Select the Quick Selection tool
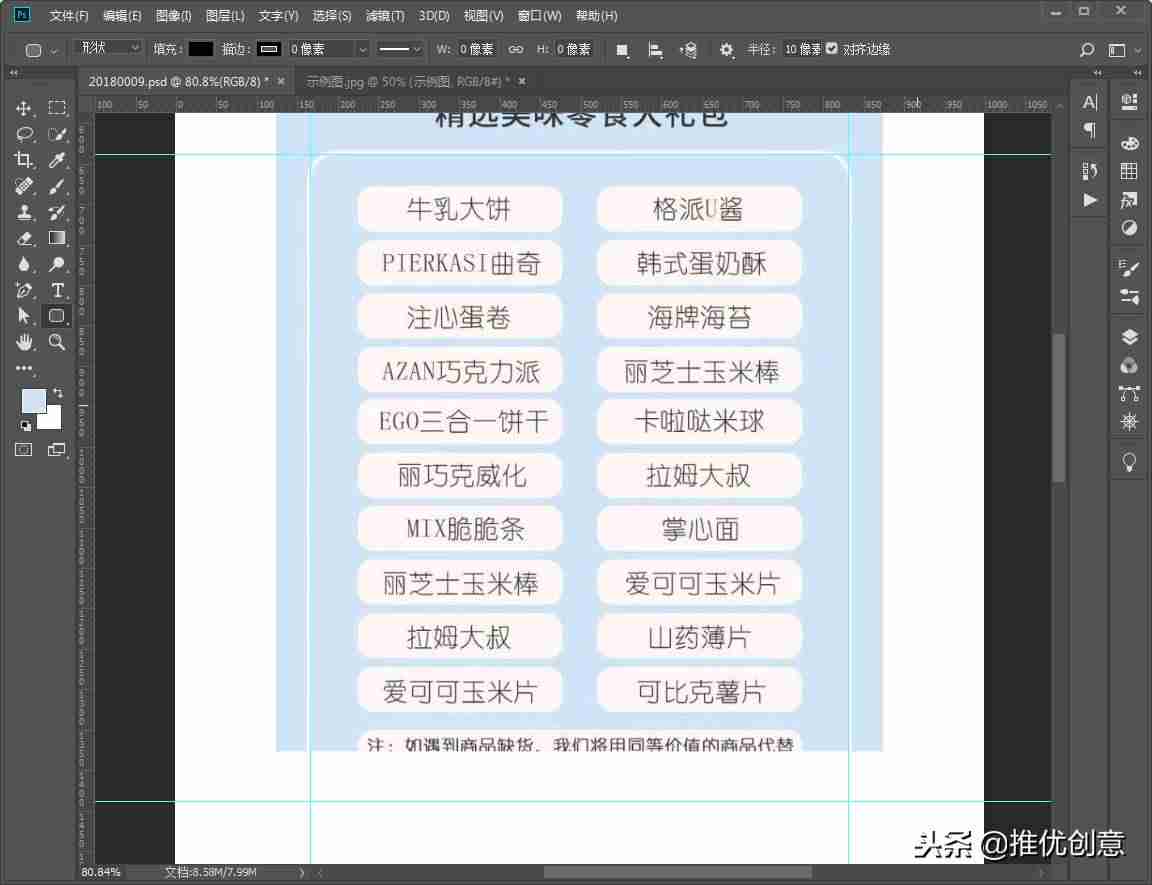This screenshot has height=885, width=1152. (x=57, y=134)
